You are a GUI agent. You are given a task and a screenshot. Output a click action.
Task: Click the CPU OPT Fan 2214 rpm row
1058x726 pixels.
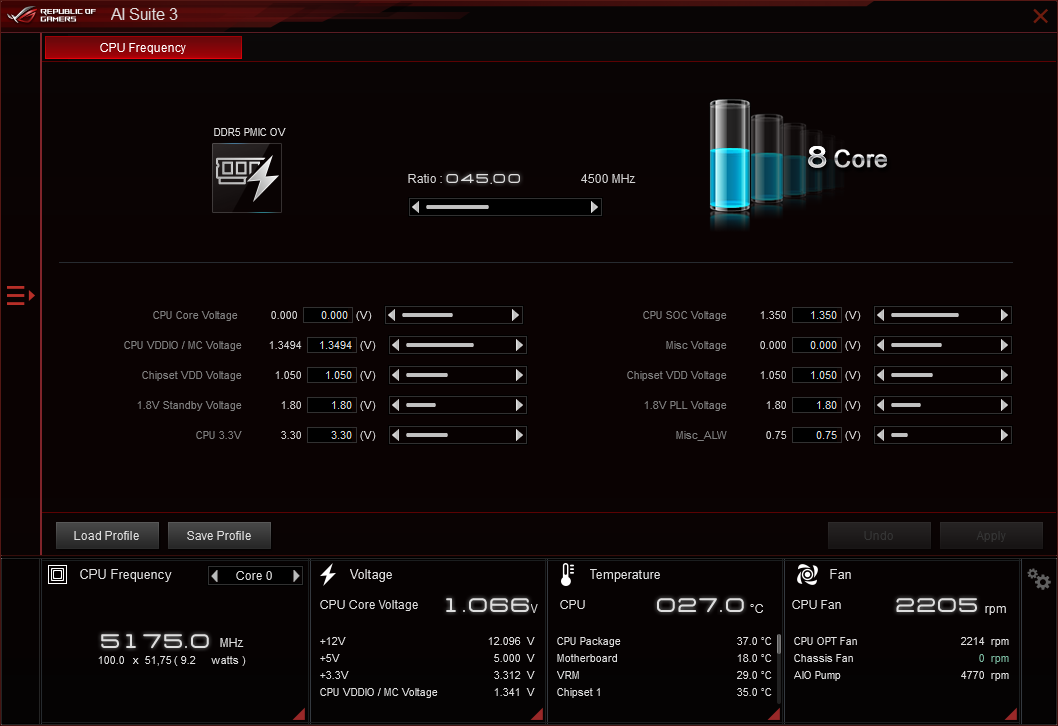(x=901, y=642)
